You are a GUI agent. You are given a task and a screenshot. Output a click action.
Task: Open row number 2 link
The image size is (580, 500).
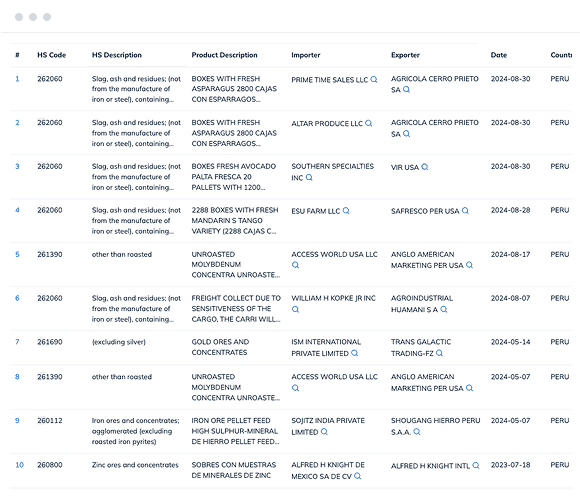pyautogui.click(x=17, y=122)
